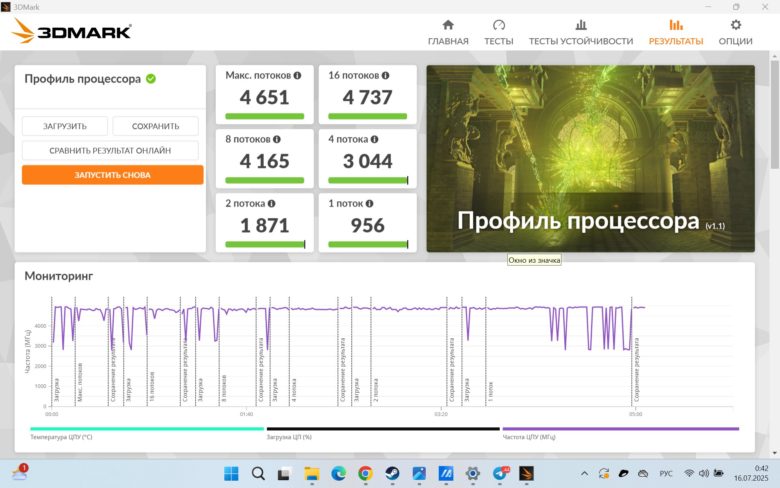780x488 pixels.
Task: Open the Windows Start menu
Action: pyautogui.click(x=231, y=474)
